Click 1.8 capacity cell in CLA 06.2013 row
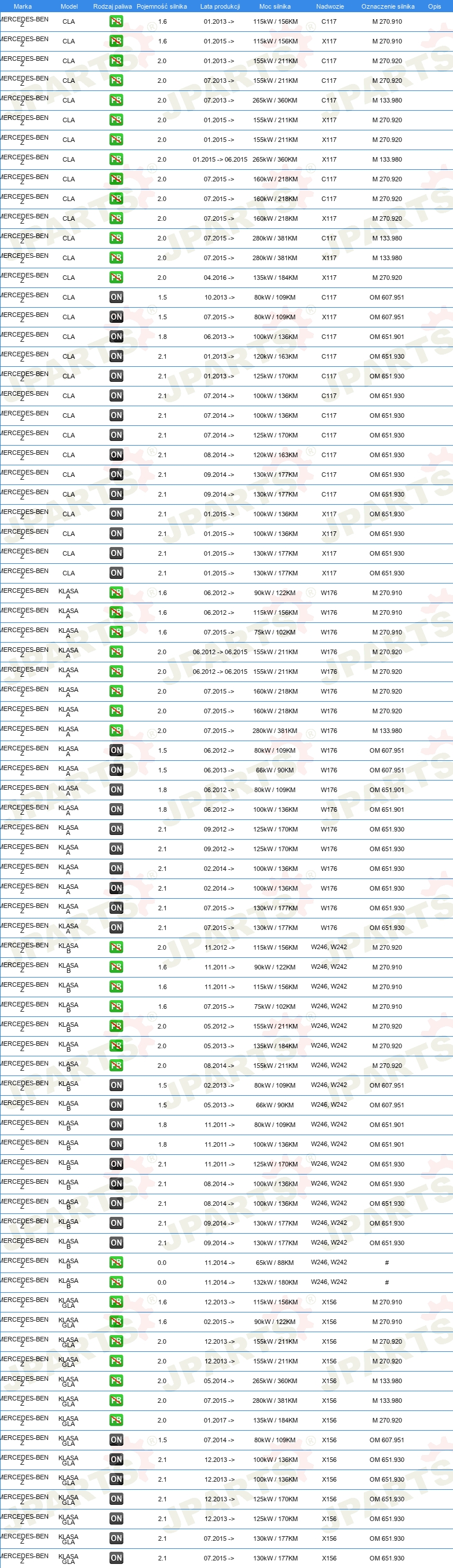 tap(163, 337)
